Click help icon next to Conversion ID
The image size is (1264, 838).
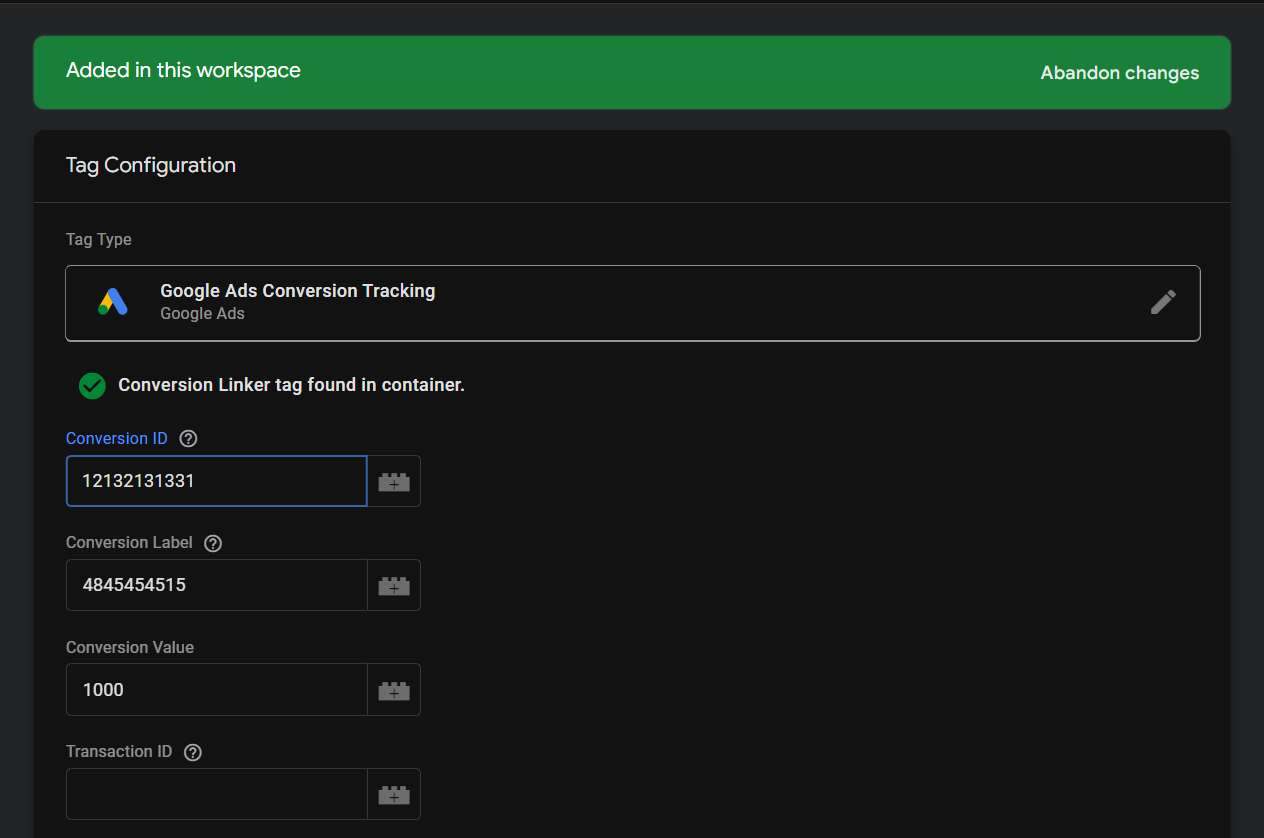coord(188,439)
